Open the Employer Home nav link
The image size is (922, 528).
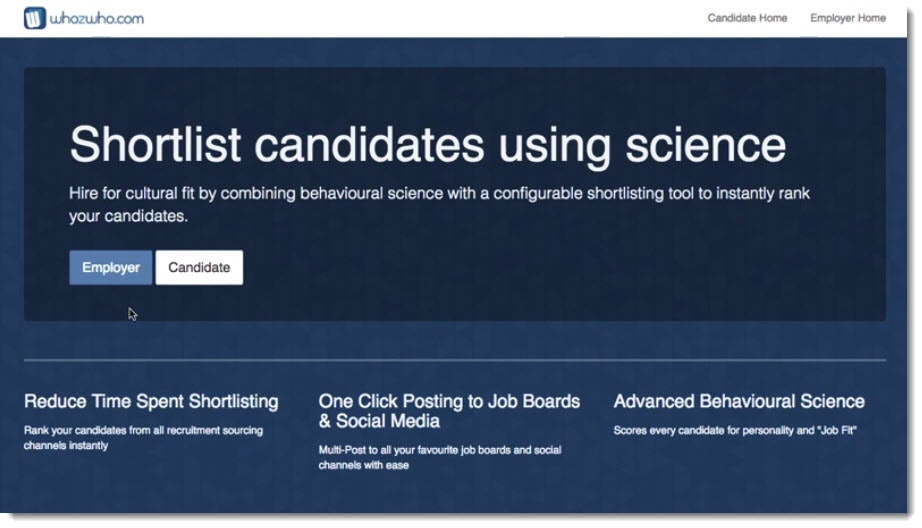(847, 18)
